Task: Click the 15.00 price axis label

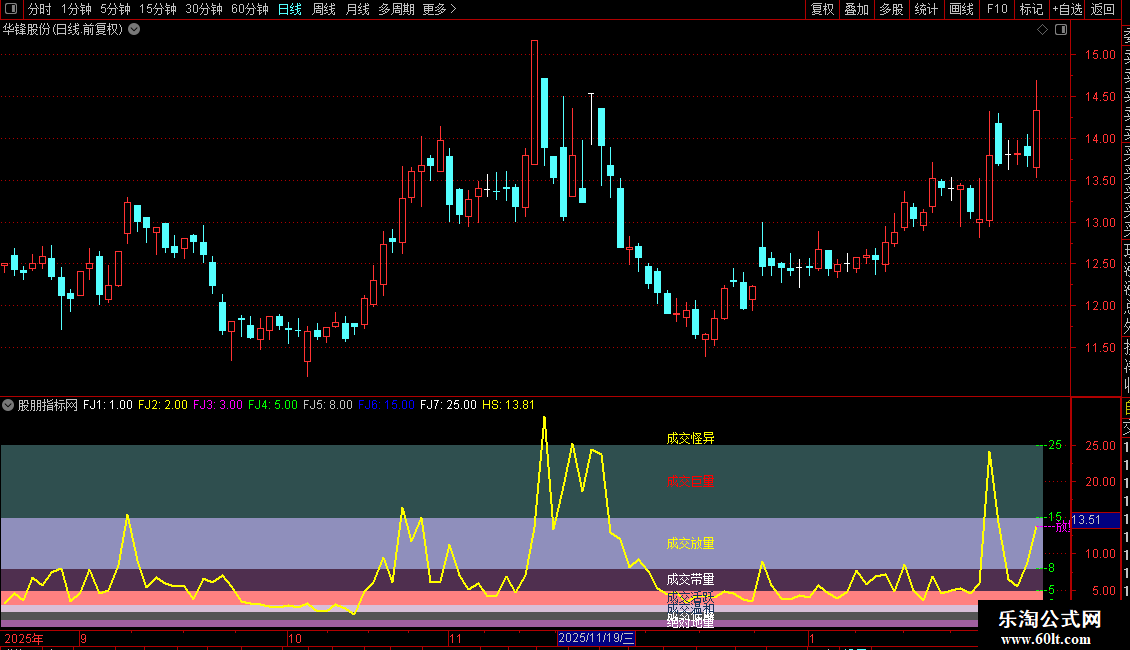Action: tap(1100, 55)
